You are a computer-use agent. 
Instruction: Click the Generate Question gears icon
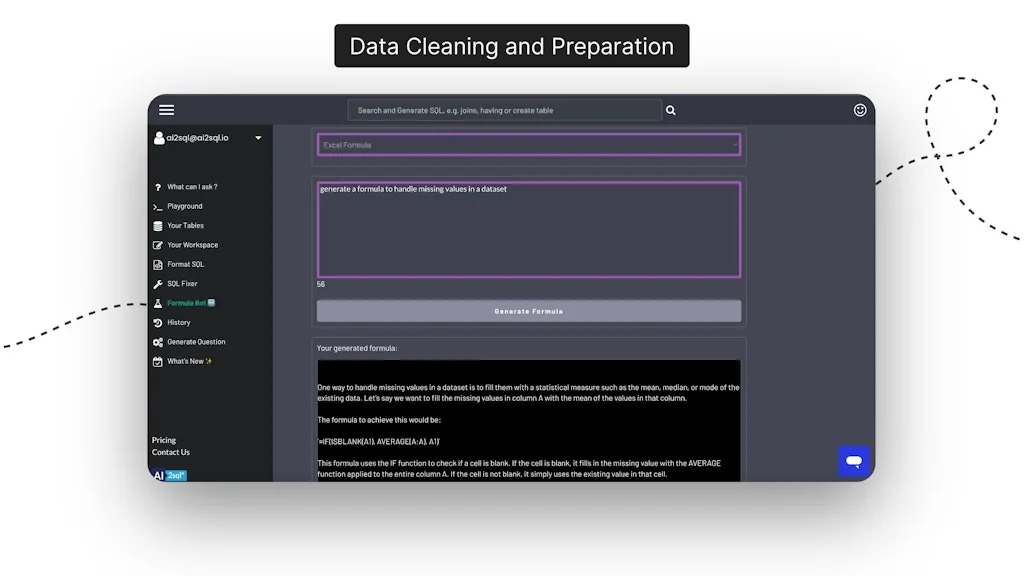coord(160,341)
